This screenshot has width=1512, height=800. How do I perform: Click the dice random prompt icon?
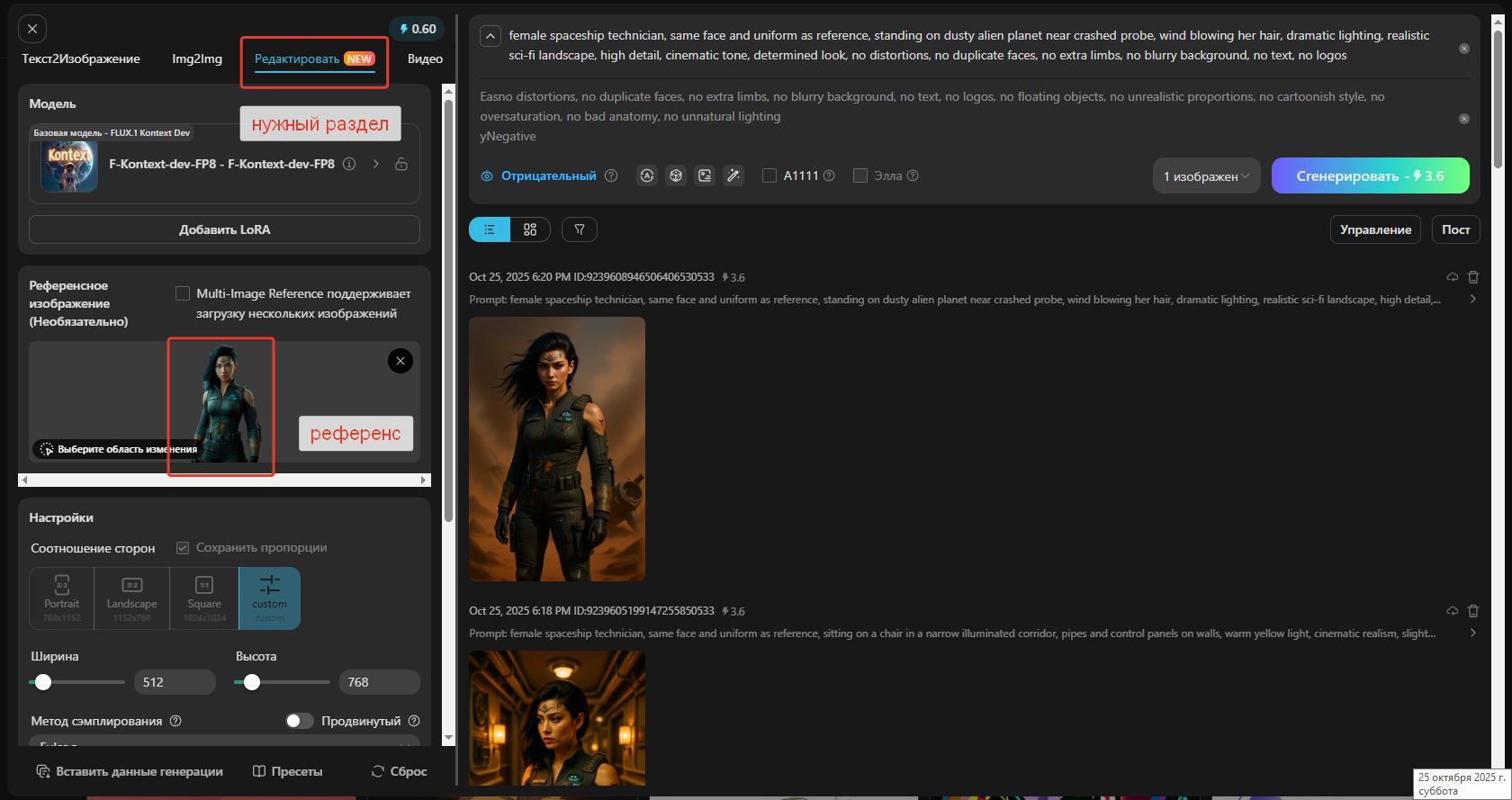676,176
